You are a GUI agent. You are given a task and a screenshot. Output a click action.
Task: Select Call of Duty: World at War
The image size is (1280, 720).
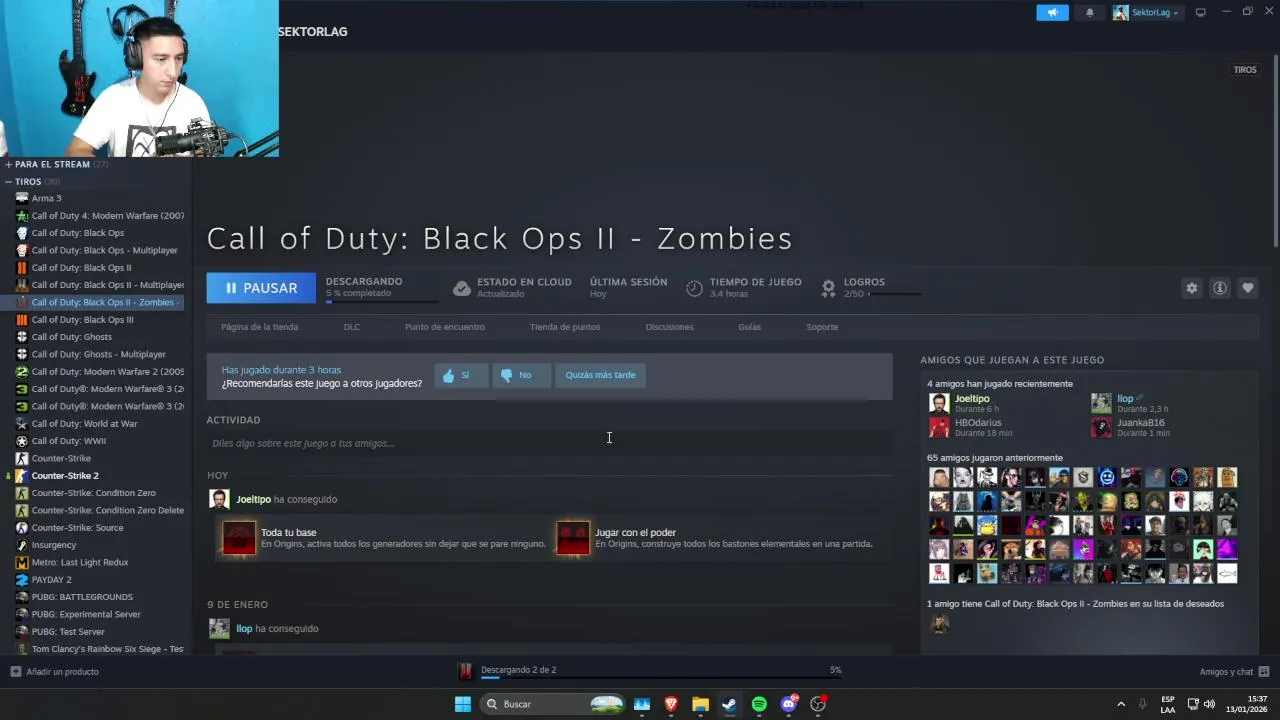84,424
